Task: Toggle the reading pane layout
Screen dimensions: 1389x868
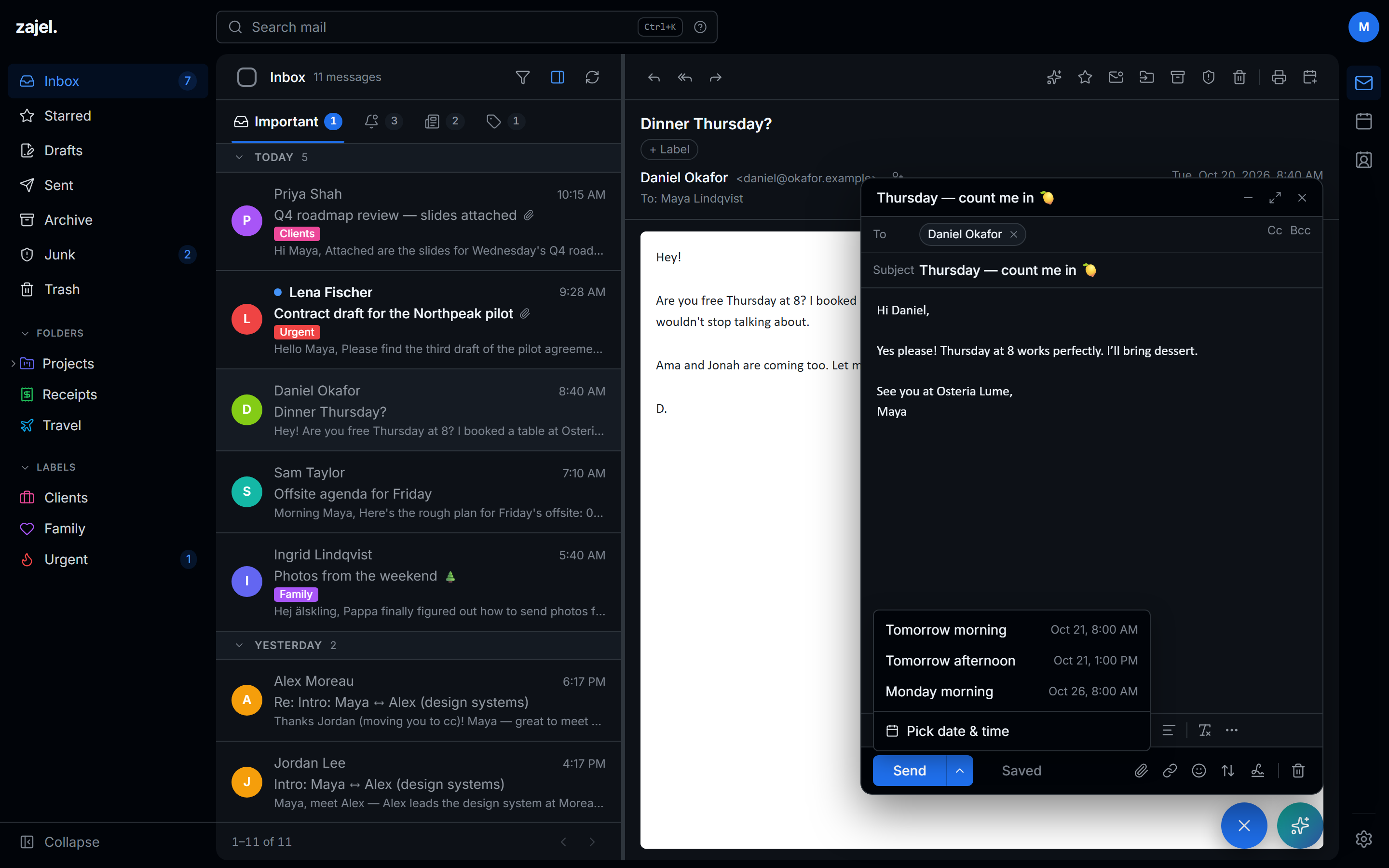Action: coord(558,77)
